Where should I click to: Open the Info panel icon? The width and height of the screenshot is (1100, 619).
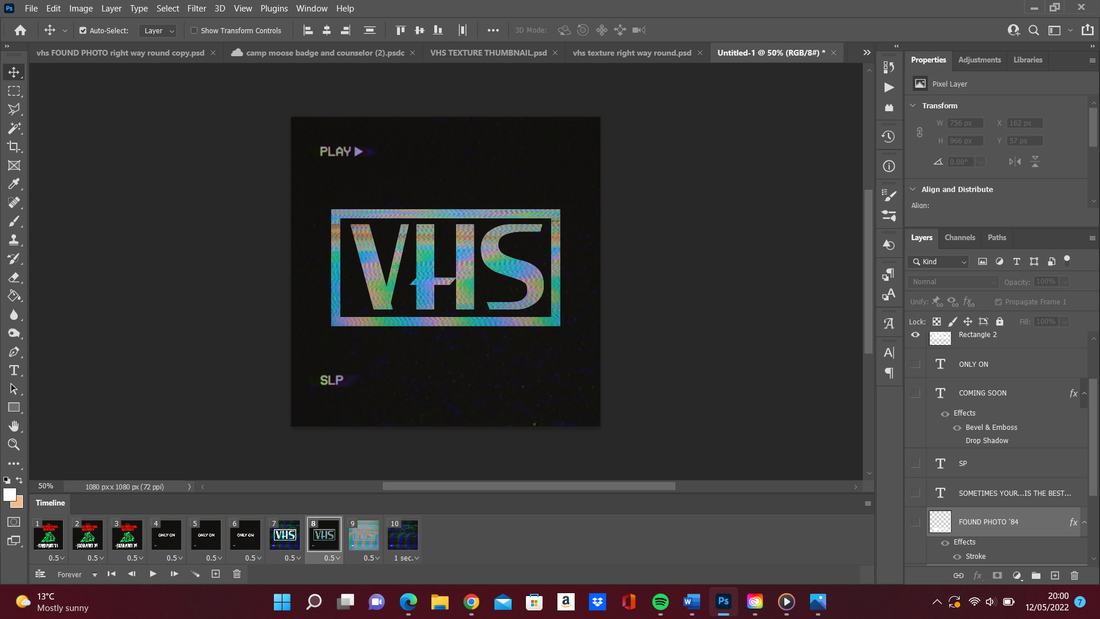[x=889, y=166]
